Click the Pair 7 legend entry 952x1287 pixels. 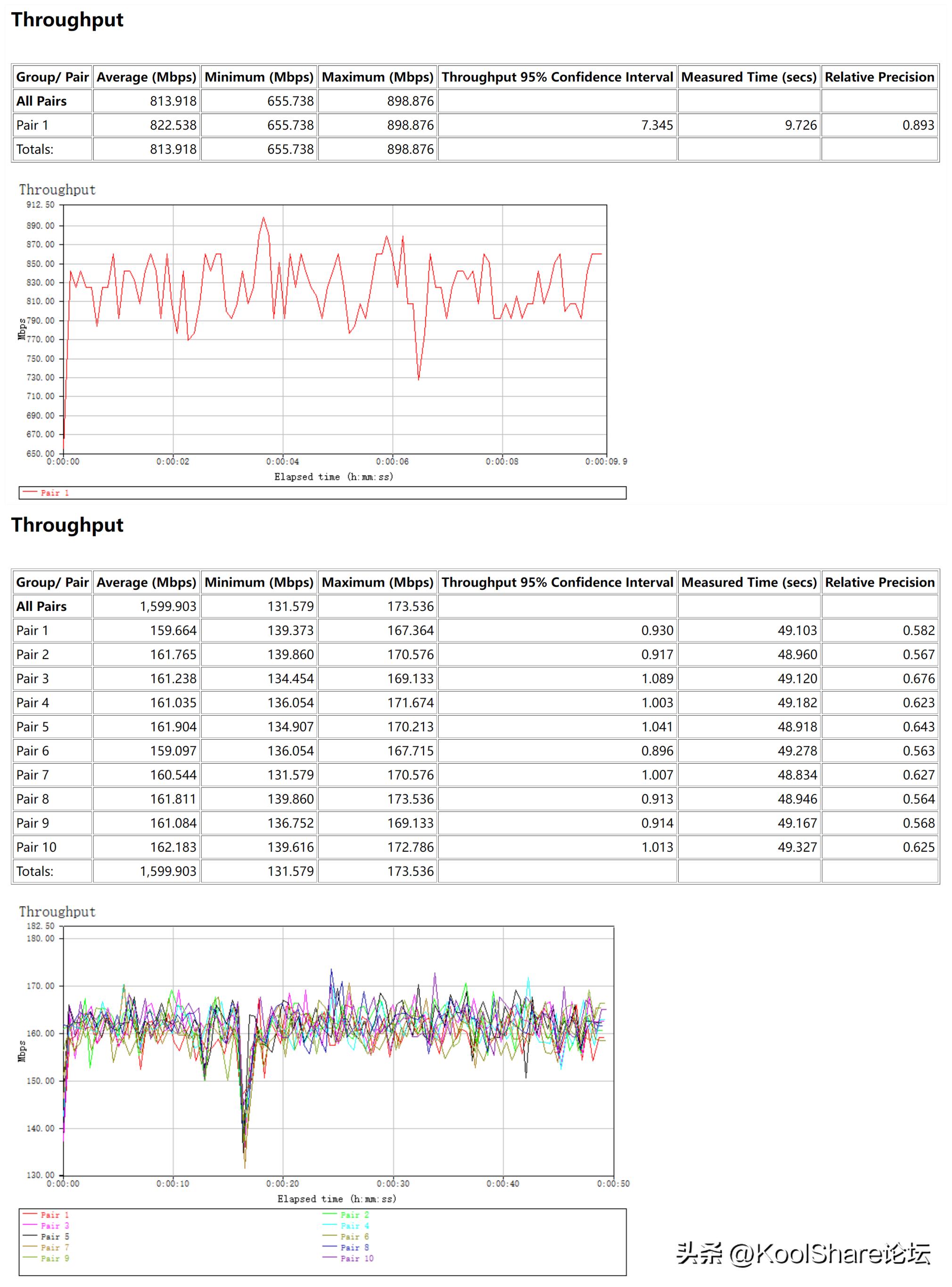pos(54,1247)
